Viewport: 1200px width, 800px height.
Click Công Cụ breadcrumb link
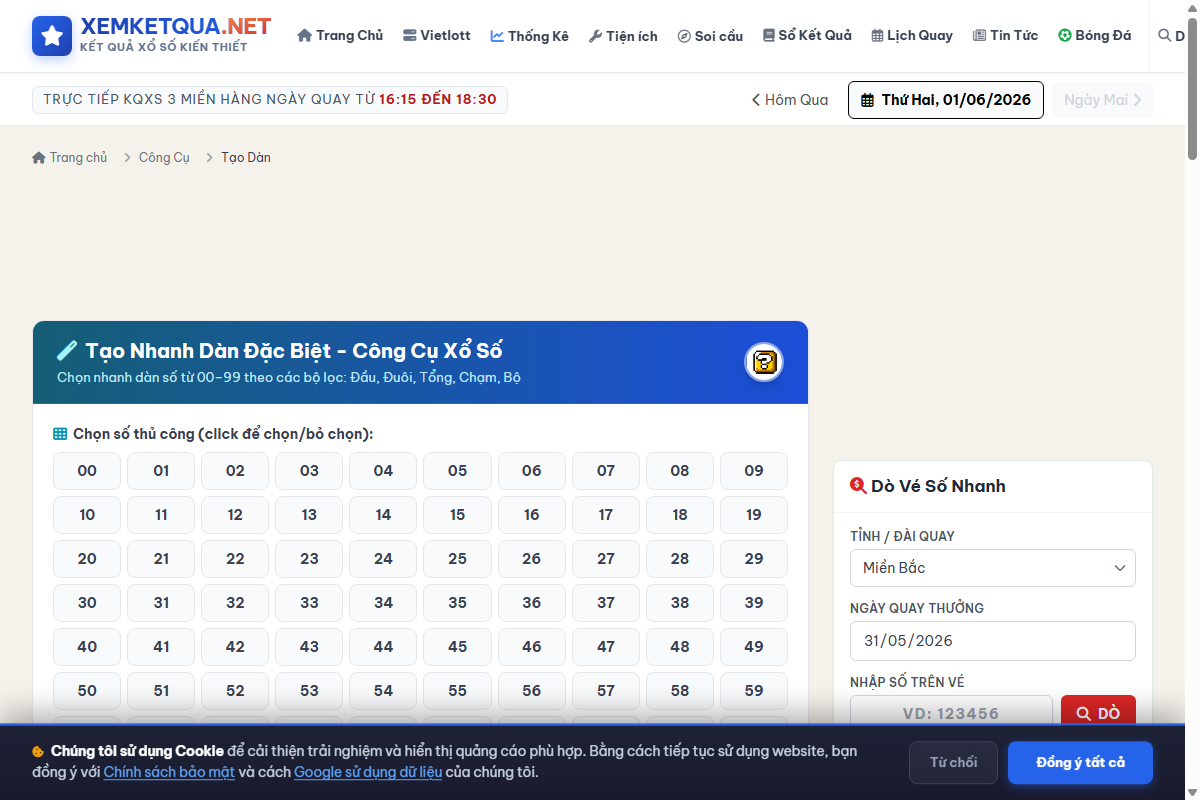click(164, 158)
